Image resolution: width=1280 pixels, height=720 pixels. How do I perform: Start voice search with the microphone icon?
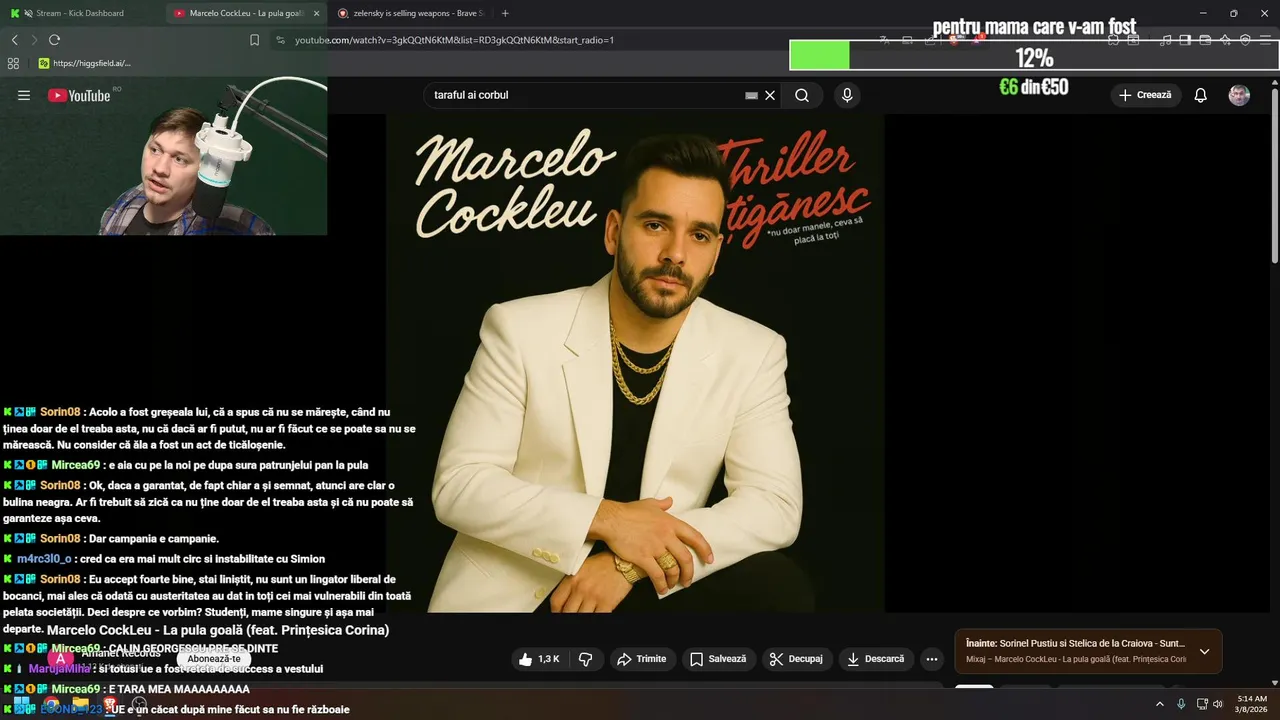click(x=847, y=95)
